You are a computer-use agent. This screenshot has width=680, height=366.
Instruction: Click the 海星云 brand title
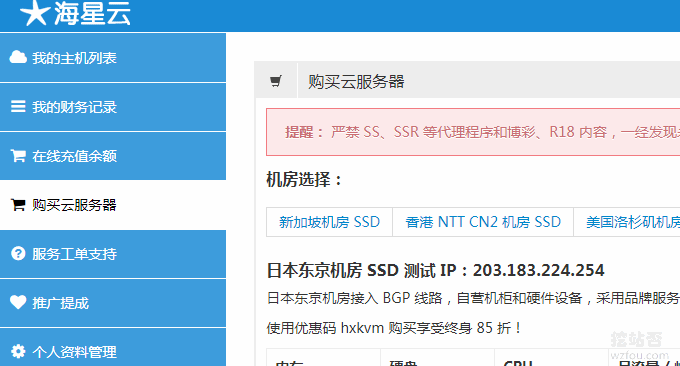pos(92,13)
